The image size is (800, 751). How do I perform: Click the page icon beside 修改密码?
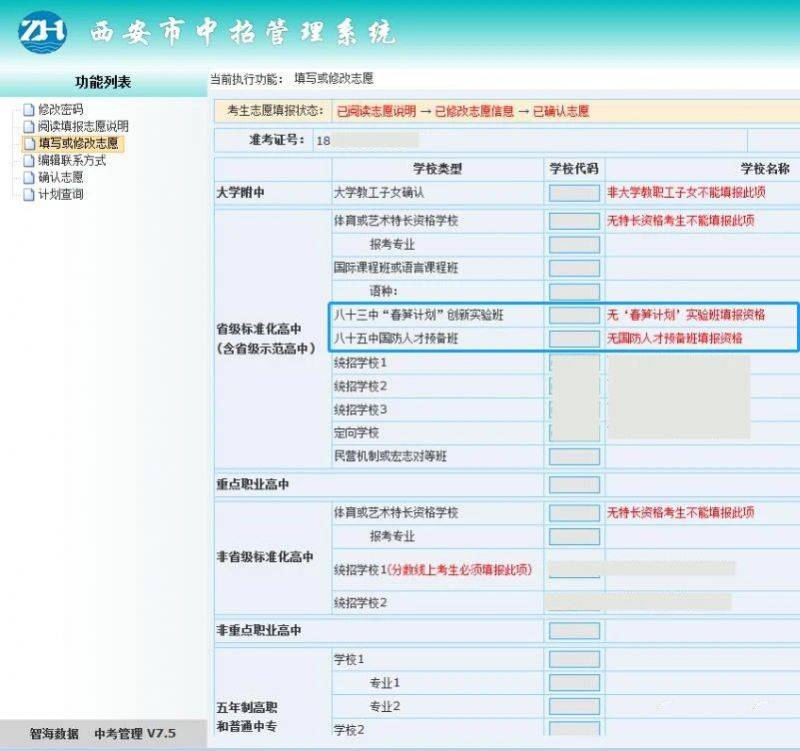click(x=29, y=110)
